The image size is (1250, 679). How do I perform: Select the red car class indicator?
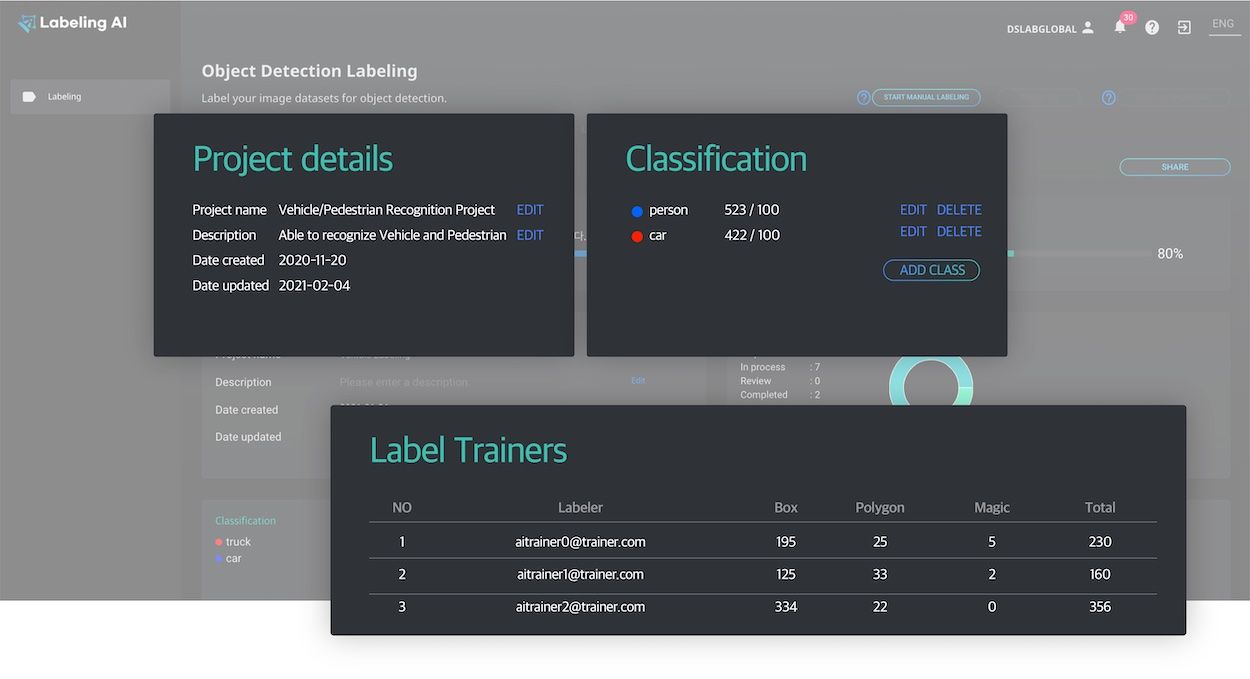coord(636,235)
